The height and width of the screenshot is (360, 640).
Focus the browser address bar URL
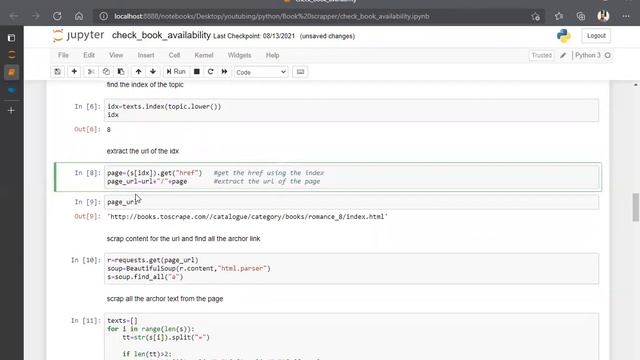tap(271, 16)
